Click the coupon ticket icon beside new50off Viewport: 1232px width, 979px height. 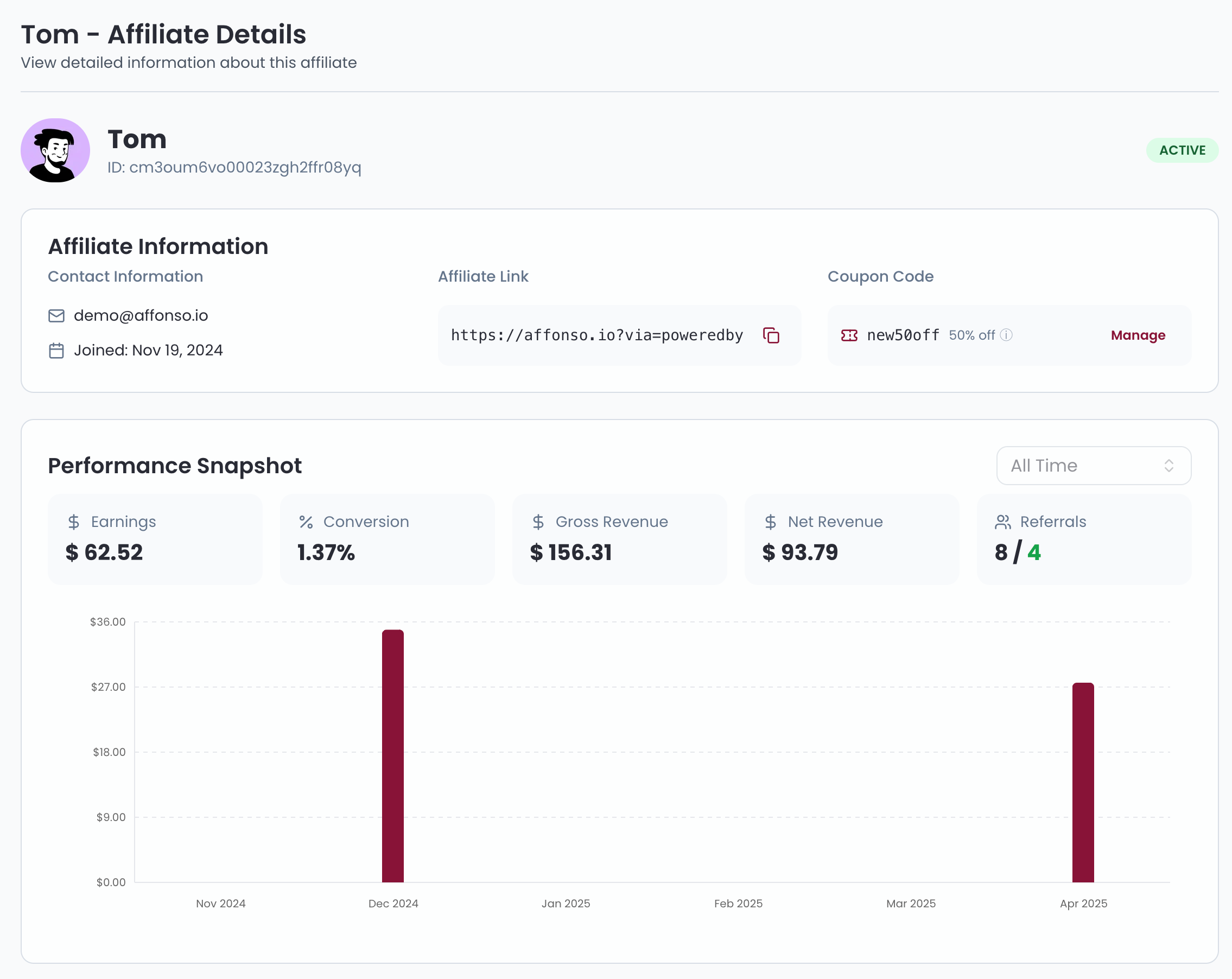(851, 335)
